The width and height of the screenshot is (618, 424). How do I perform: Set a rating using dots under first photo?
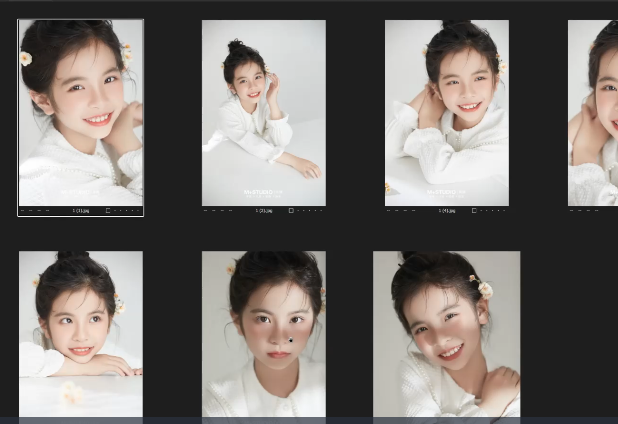coord(126,211)
